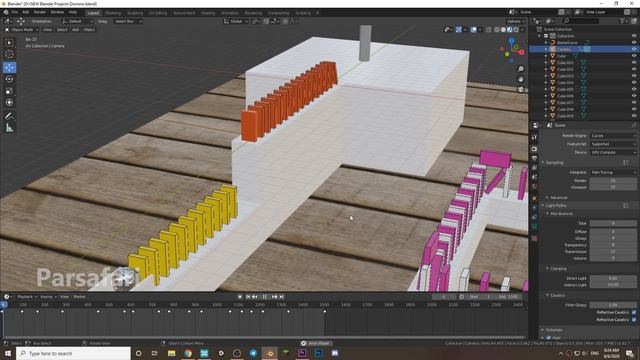Open the Tool properties tab icon
Screen dimensions: 640x360
click(x=534, y=138)
